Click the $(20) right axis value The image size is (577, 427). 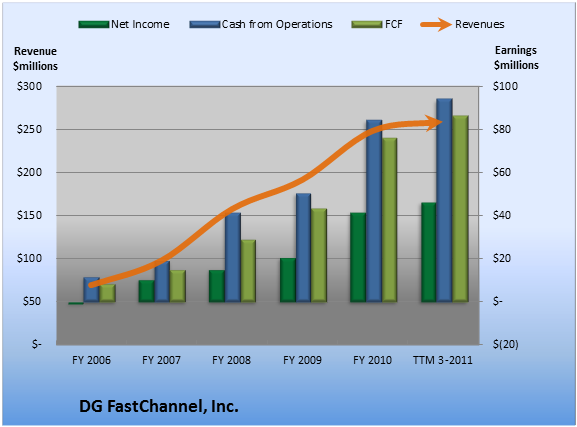[x=506, y=345]
